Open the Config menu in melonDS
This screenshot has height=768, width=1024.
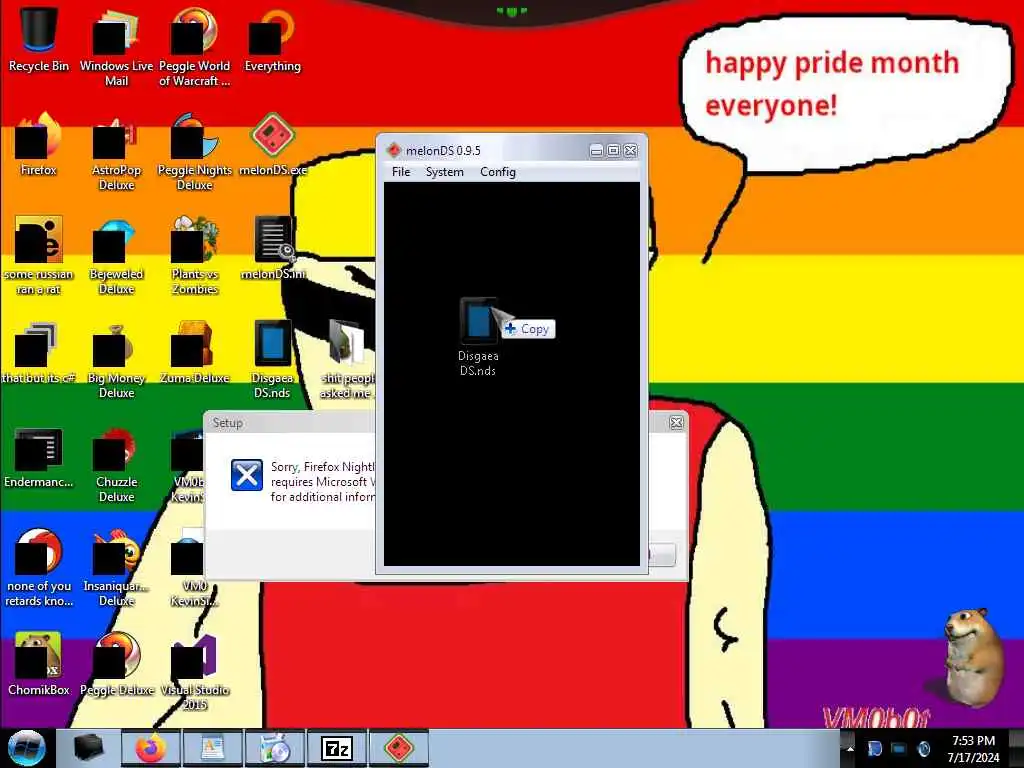tap(498, 172)
